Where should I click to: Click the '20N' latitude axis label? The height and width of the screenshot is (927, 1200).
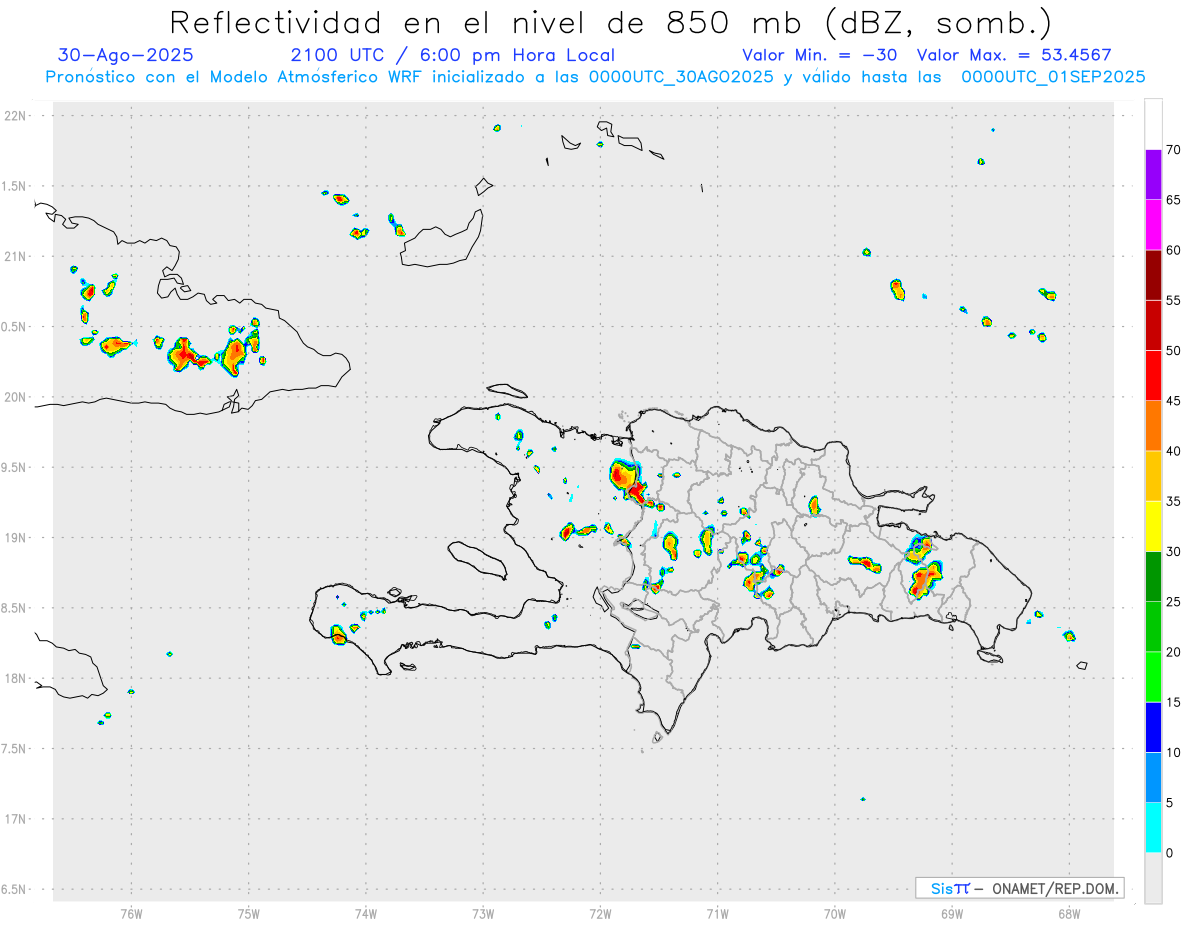tap(17, 397)
